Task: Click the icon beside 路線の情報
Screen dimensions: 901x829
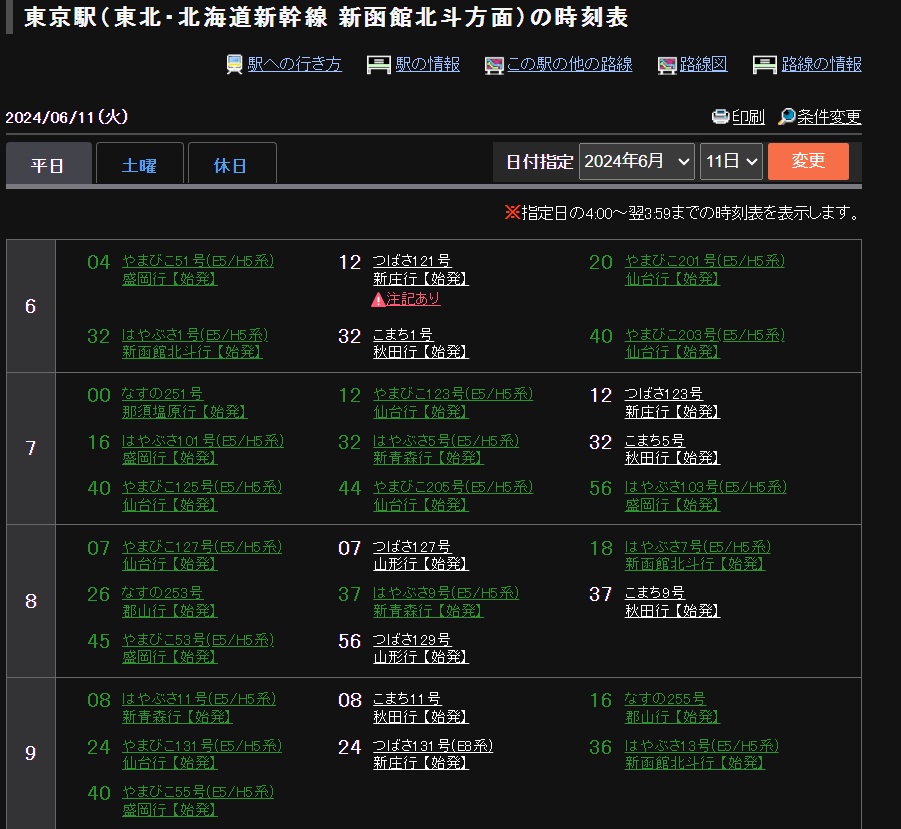Action: (x=765, y=65)
